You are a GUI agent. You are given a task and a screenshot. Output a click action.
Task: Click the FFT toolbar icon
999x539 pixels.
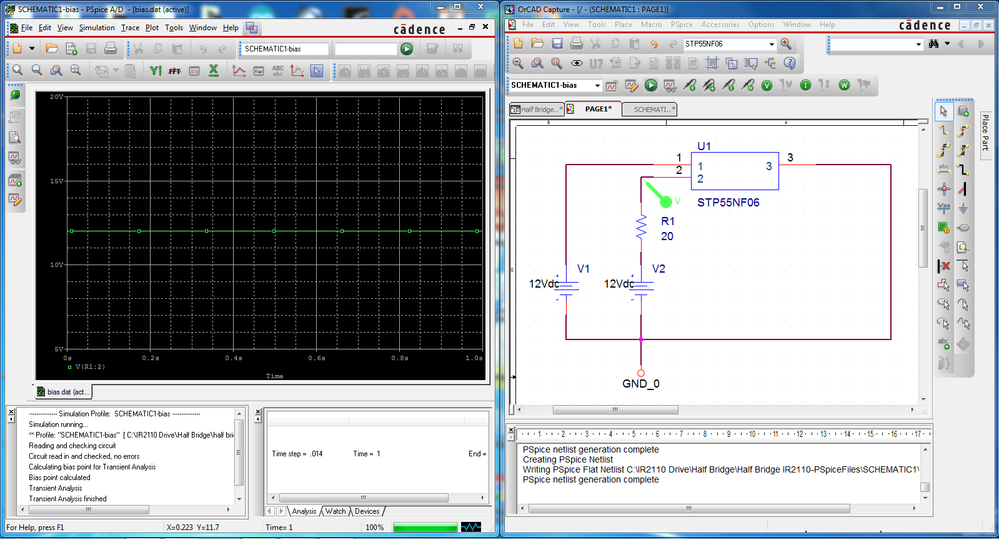point(175,71)
